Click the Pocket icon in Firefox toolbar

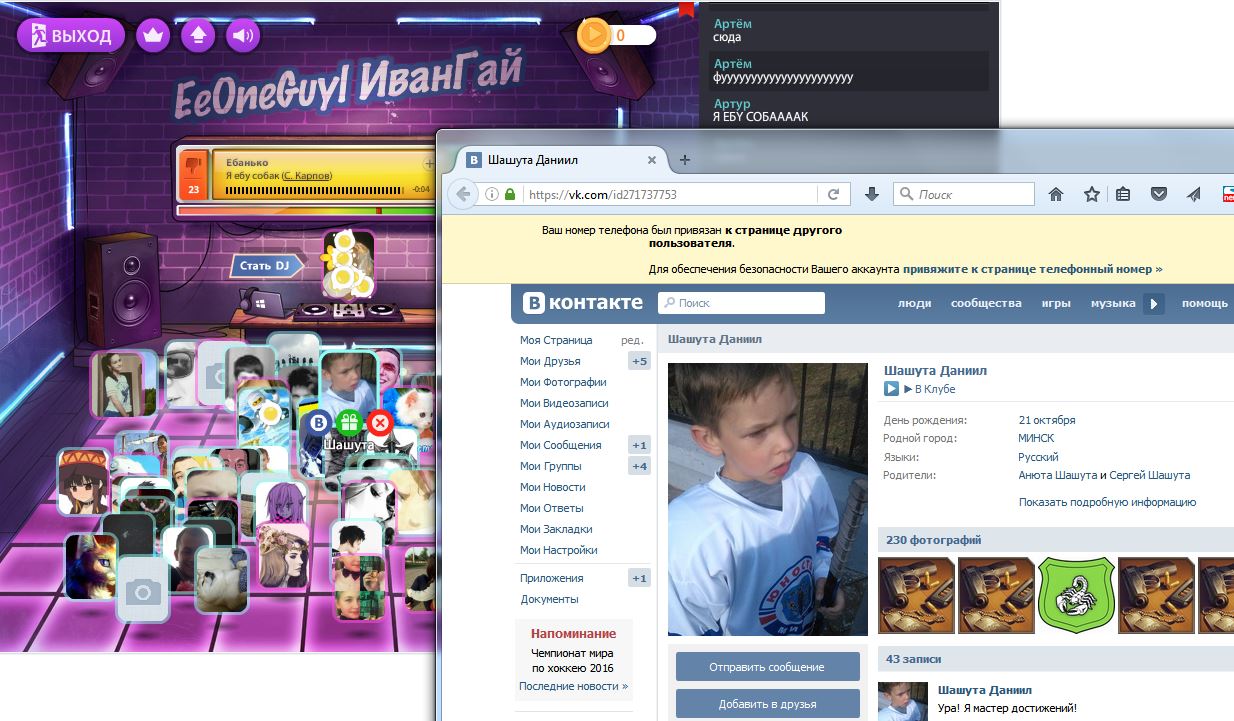click(x=1158, y=195)
